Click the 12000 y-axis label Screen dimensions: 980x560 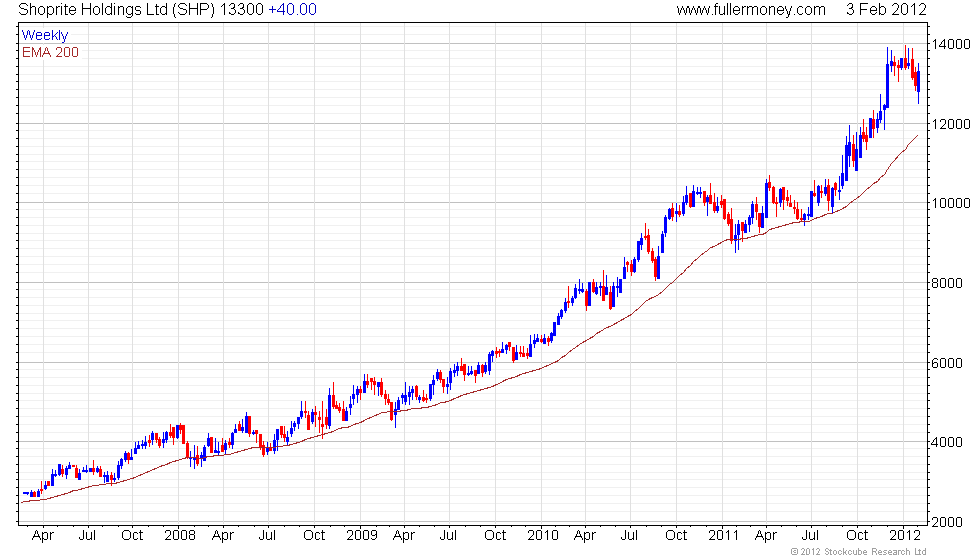click(951, 124)
